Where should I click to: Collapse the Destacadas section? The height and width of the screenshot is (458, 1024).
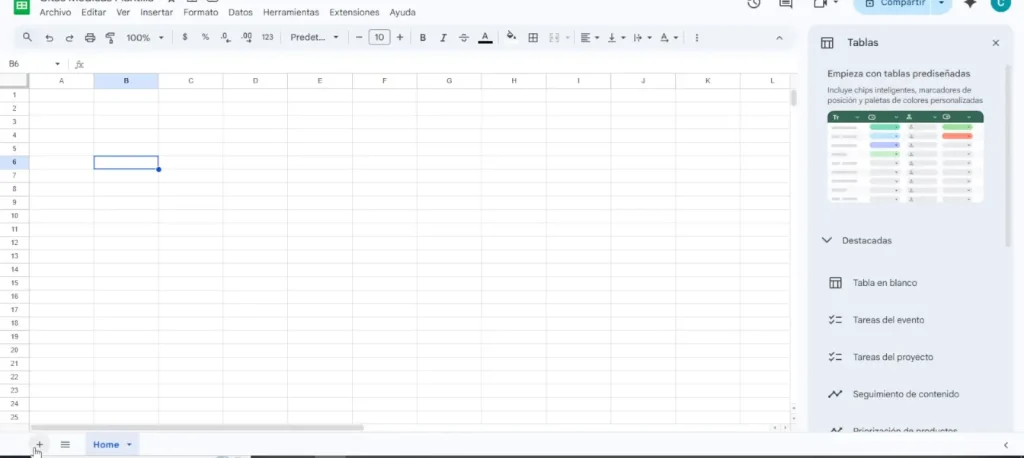tap(827, 240)
